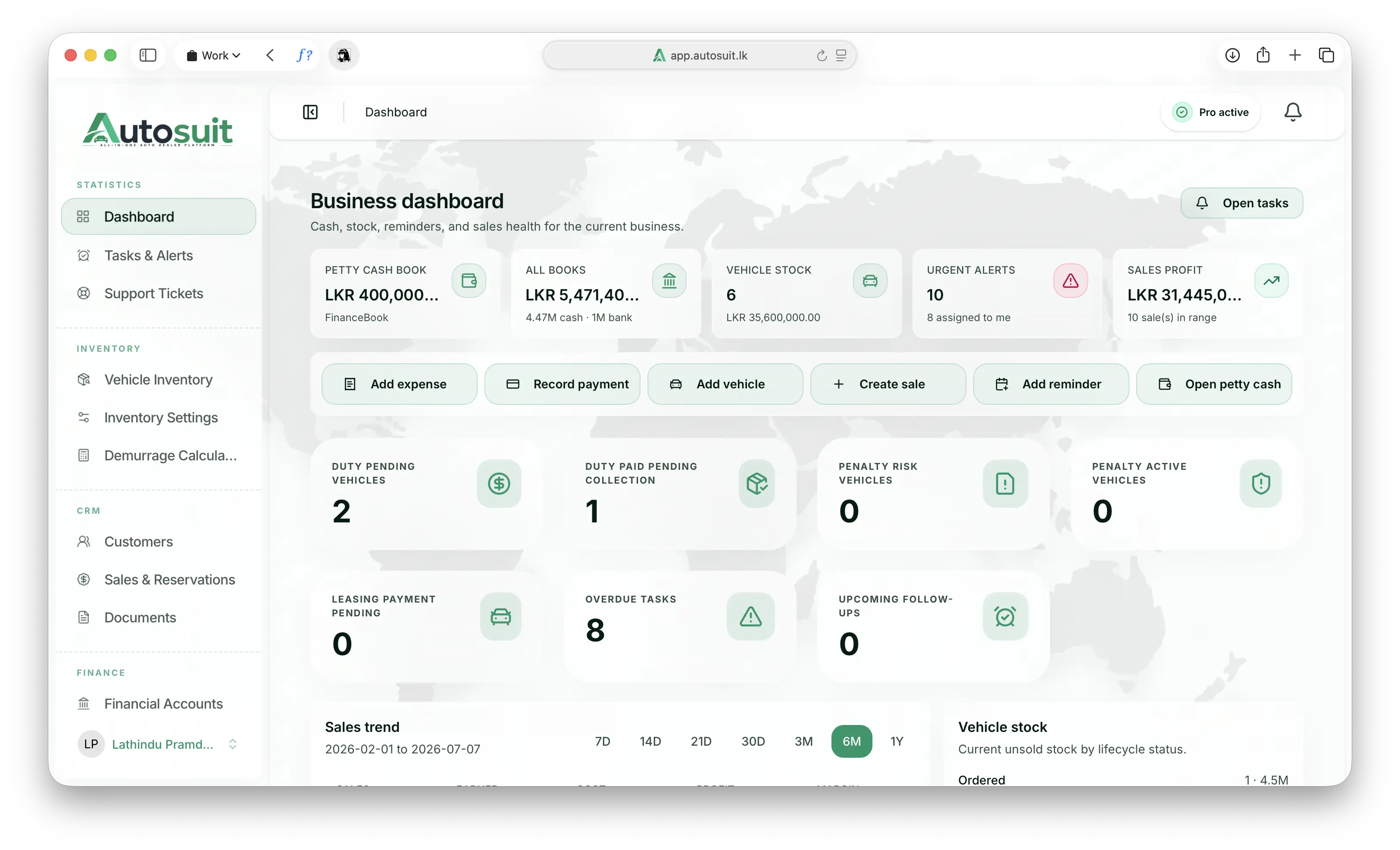The image size is (1400, 850).
Task: Open Vehicle Inventory
Action: click(158, 380)
